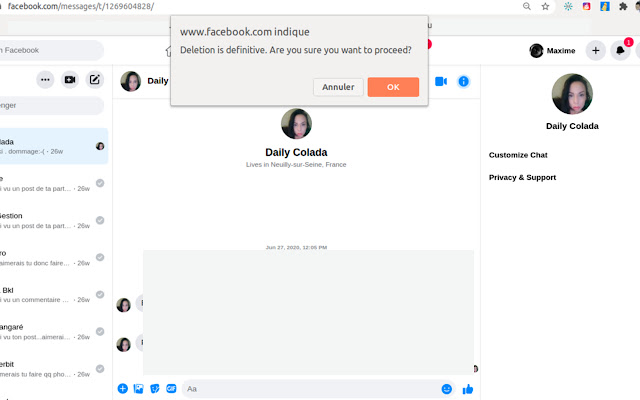Image resolution: width=640 pixels, height=400 pixels.
Task: Expand the Customize Chat section
Action: [x=518, y=155]
